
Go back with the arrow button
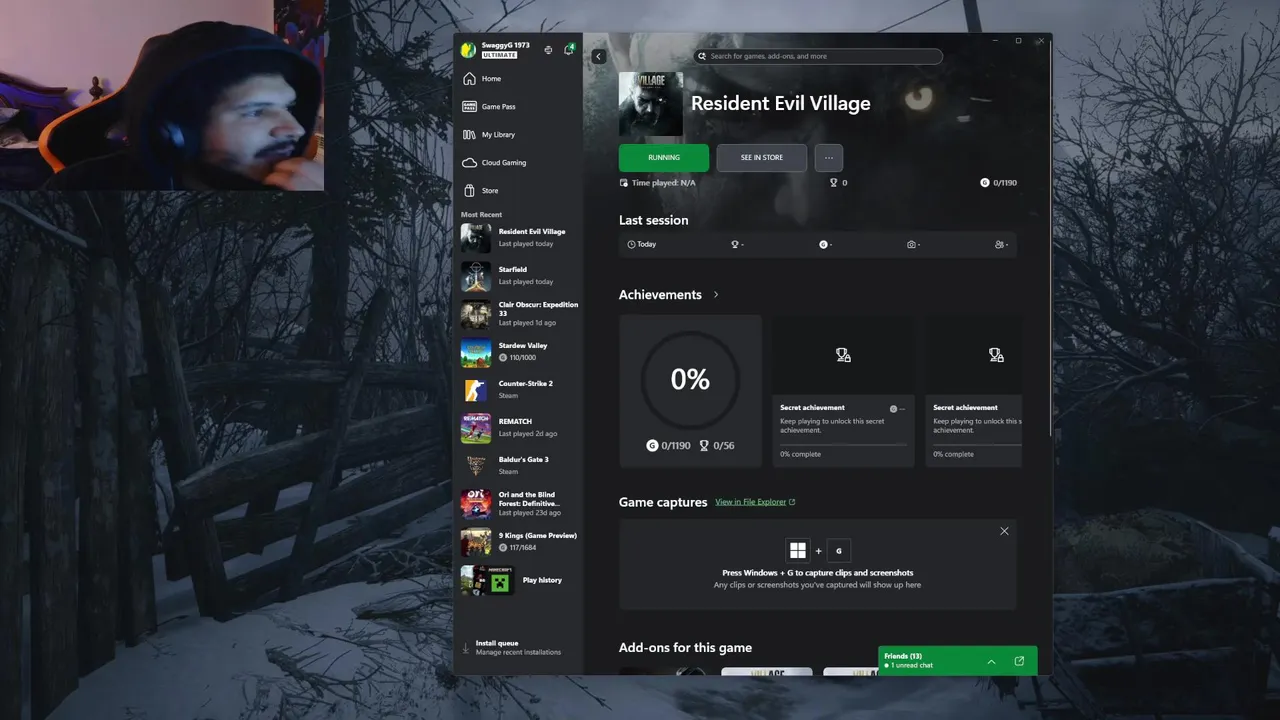tap(598, 57)
